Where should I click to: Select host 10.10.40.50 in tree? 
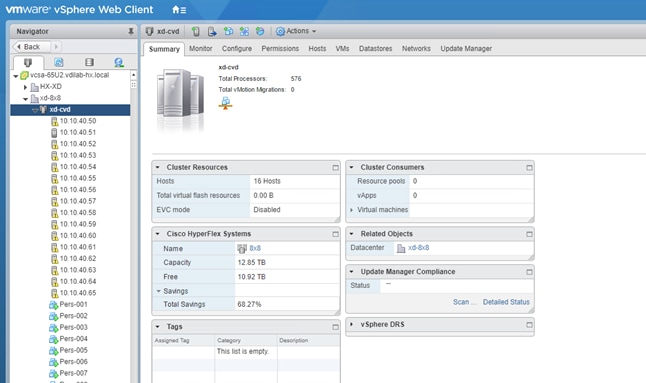(78, 121)
